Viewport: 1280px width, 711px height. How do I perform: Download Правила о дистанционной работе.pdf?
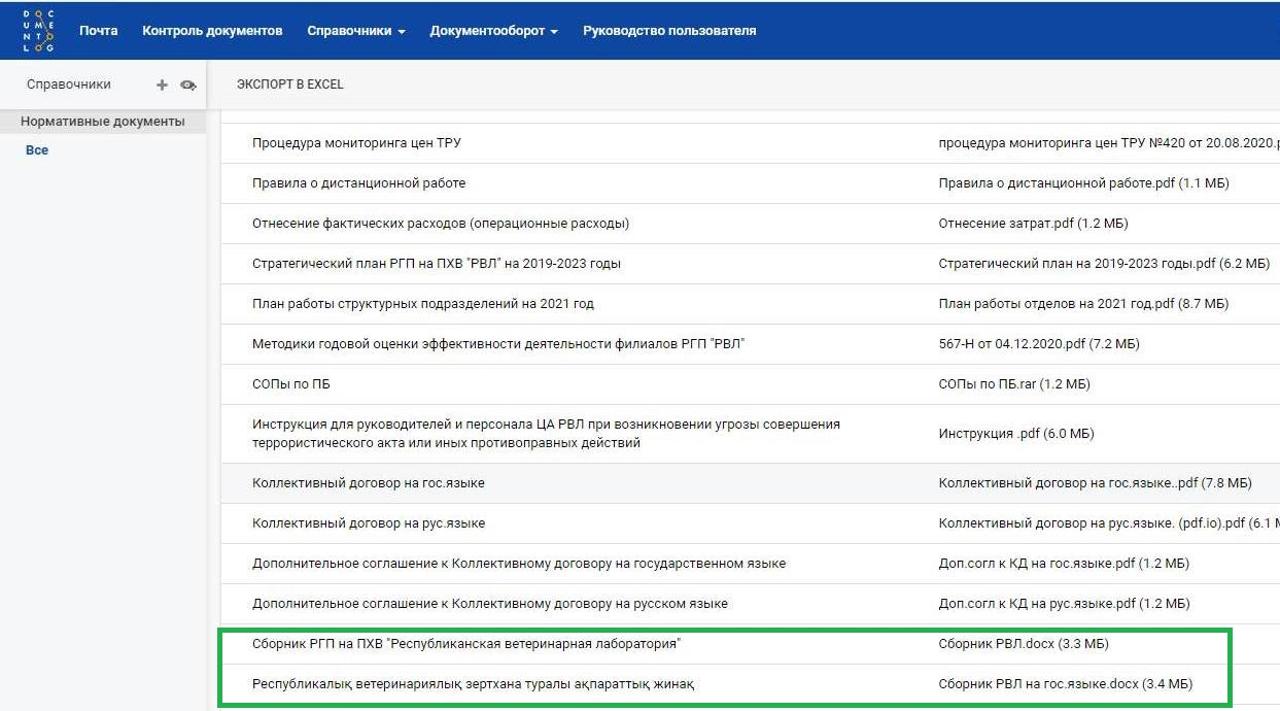[1084, 183]
